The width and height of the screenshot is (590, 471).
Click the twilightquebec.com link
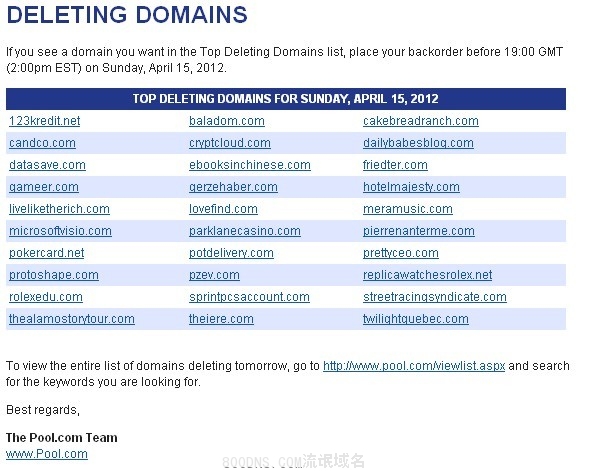coord(416,319)
